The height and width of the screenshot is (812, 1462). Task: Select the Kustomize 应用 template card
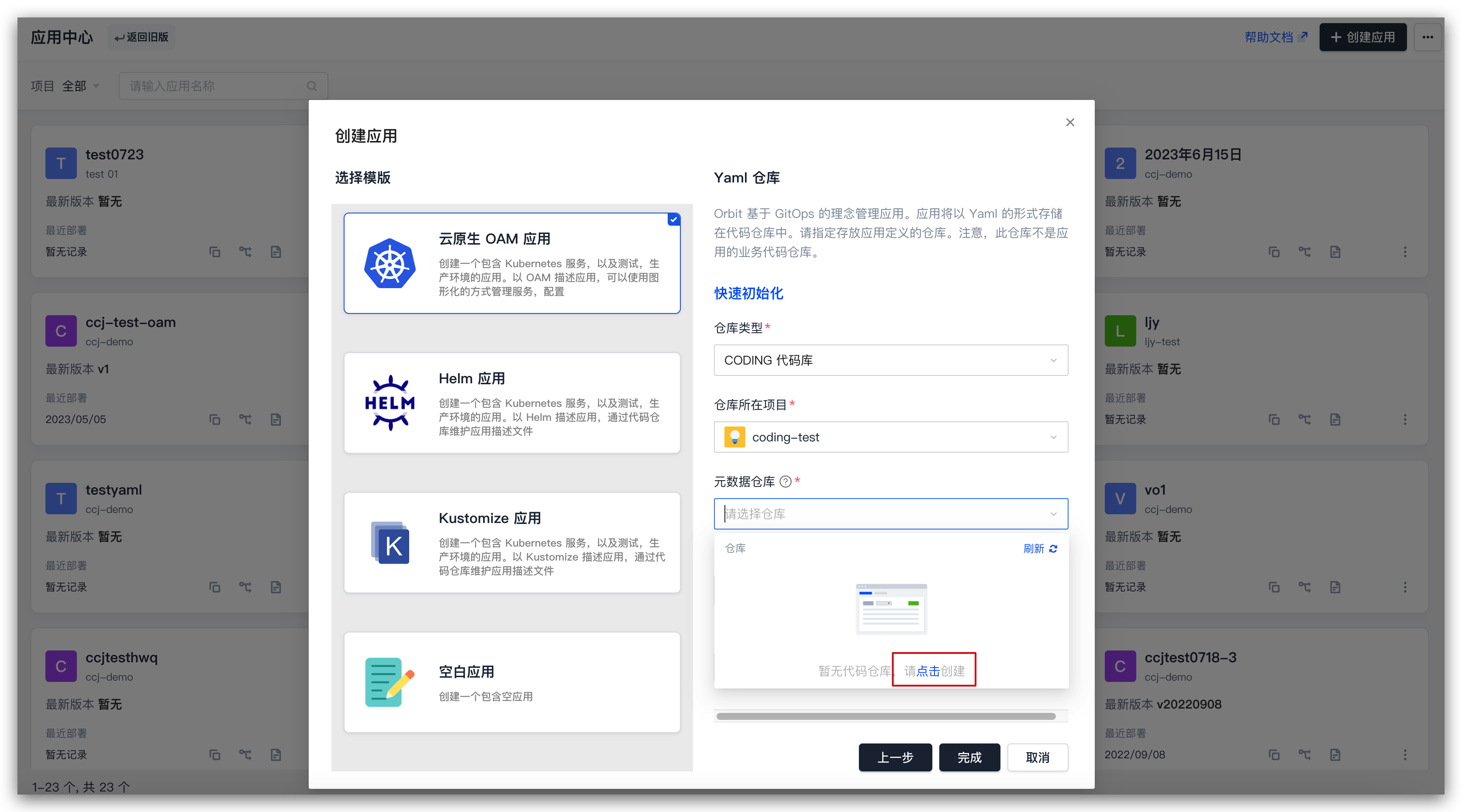pos(512,543)
